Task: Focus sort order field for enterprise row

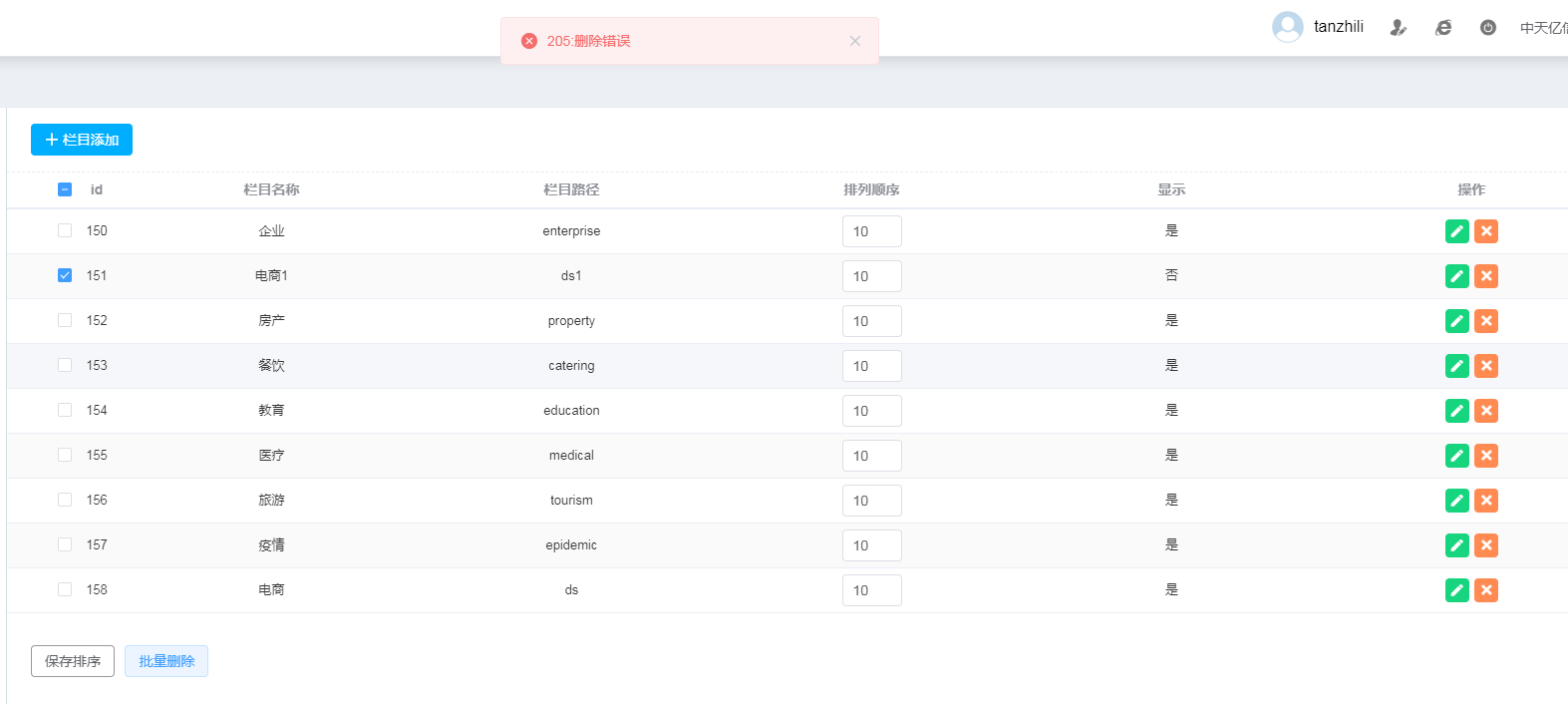Action: coord(872,231)
